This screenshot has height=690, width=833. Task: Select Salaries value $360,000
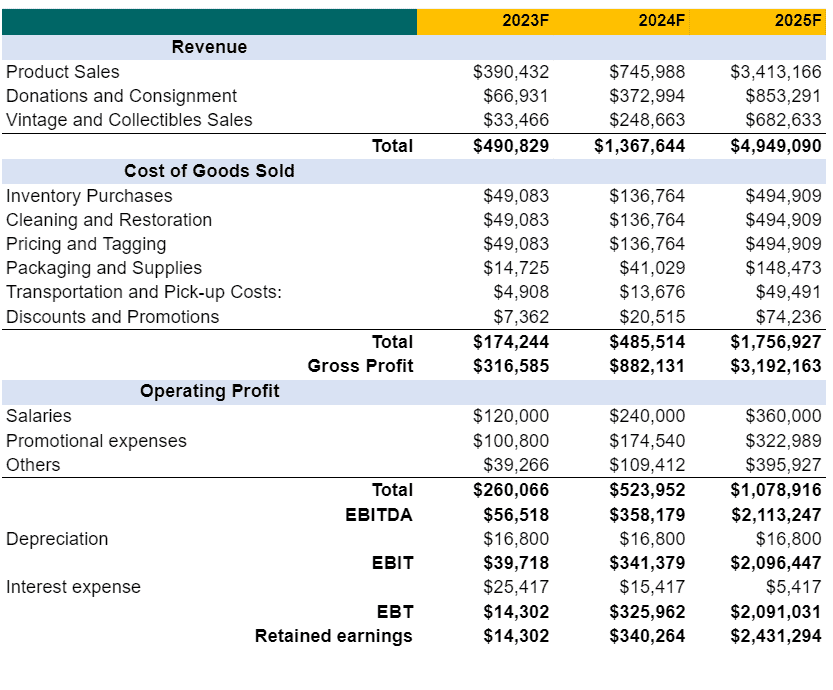pos(783,416)
